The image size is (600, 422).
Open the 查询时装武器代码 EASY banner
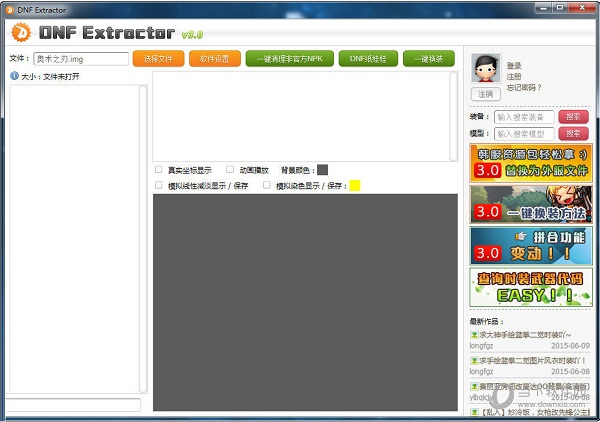[530, 288]
